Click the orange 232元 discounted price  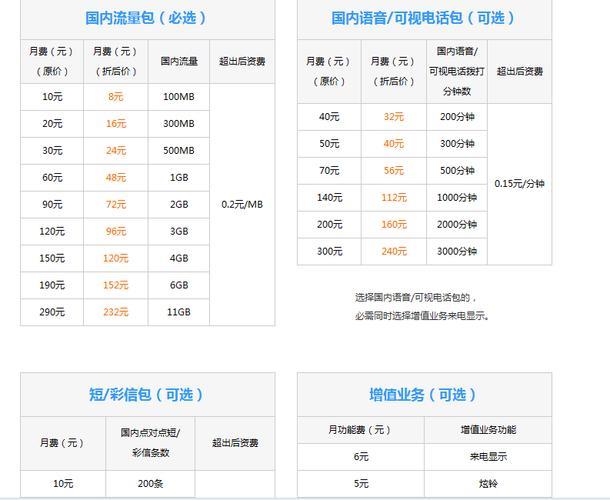pos(116,312)
